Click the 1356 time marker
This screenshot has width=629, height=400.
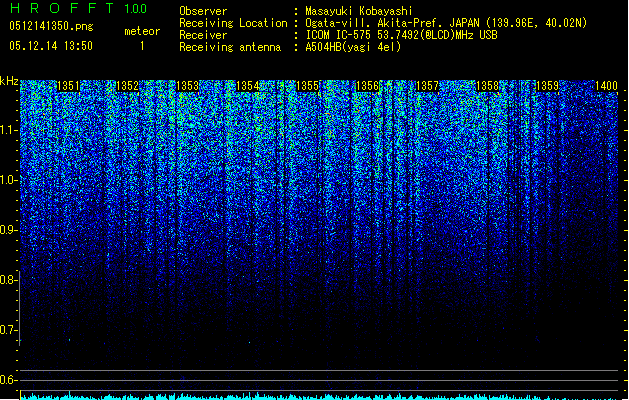tap(367, 86)
